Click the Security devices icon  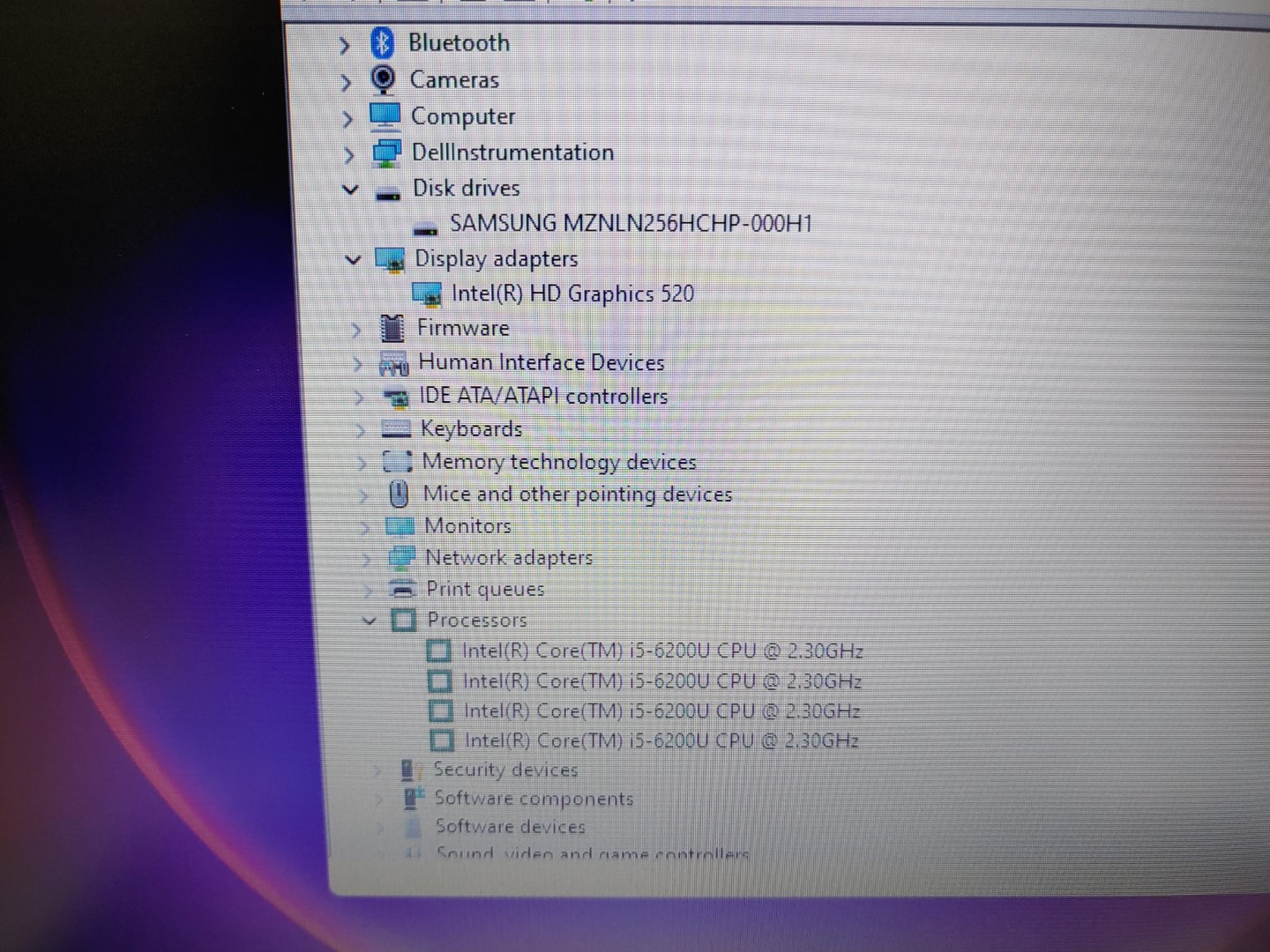[411, 770]
